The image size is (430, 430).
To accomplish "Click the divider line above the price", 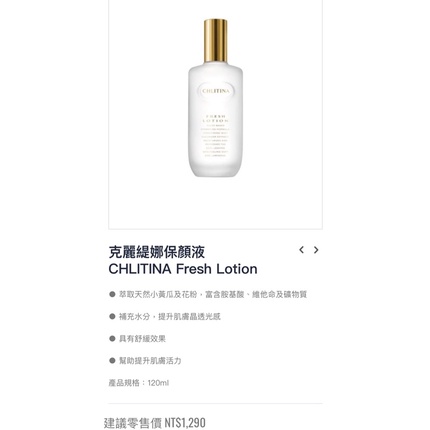I will point(215,403).
